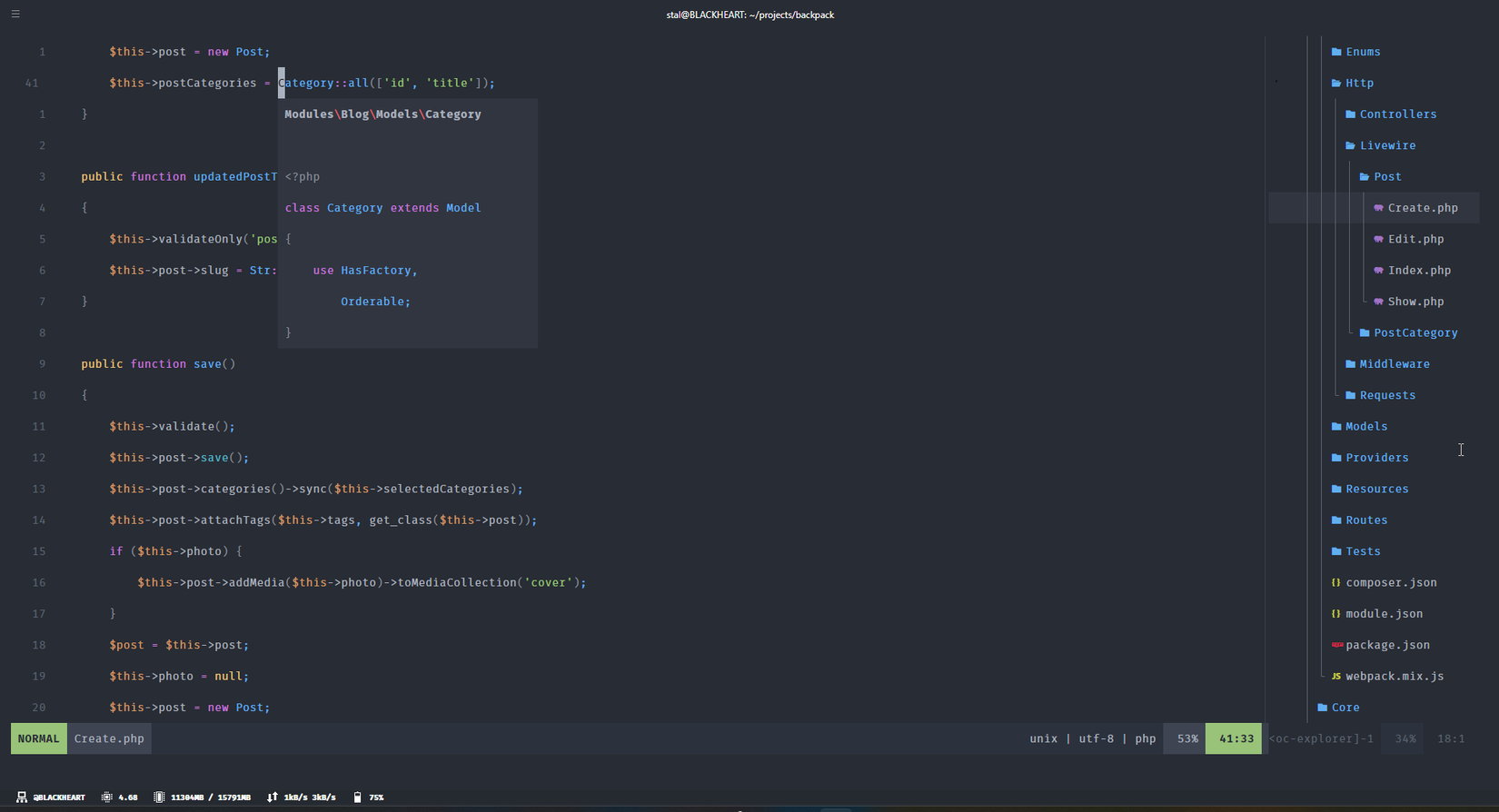Viewport: 1499px width, 812px height.
Task: Open the hamburger menu in the title bar
Action: click(15, 15)
